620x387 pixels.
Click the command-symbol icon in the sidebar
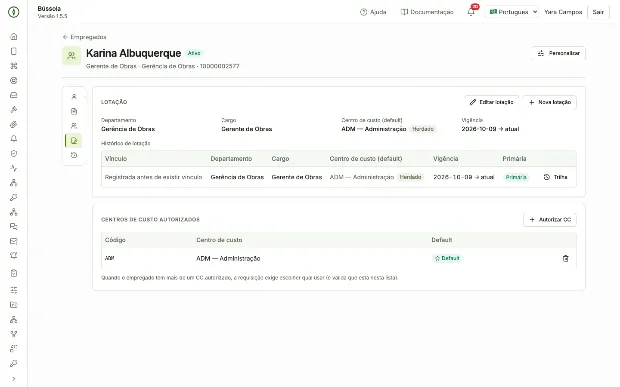[14, 66]
